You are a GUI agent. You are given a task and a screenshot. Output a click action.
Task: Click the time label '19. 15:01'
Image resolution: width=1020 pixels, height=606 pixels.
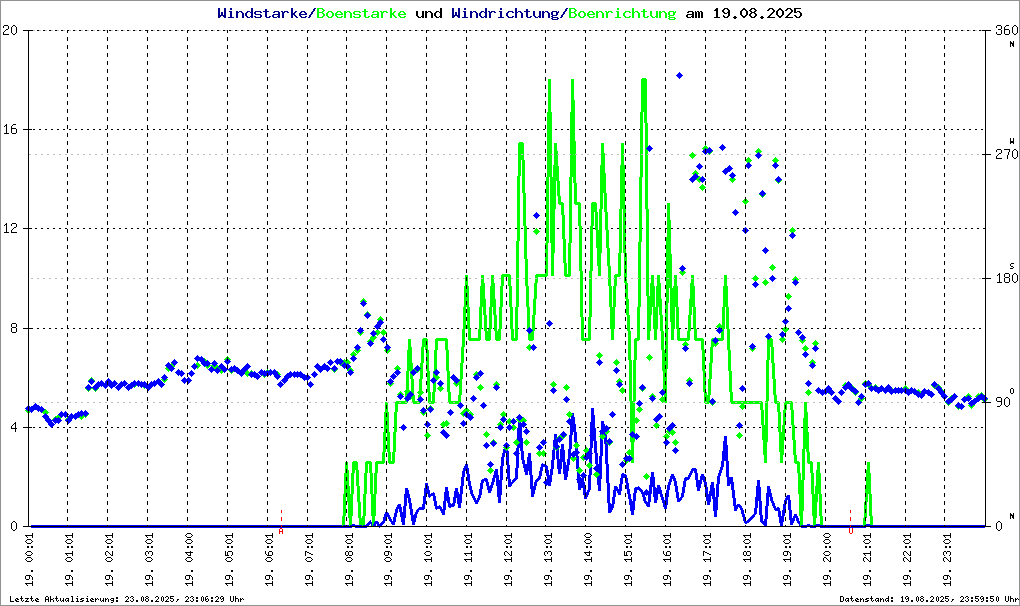(x=628, y=560)
